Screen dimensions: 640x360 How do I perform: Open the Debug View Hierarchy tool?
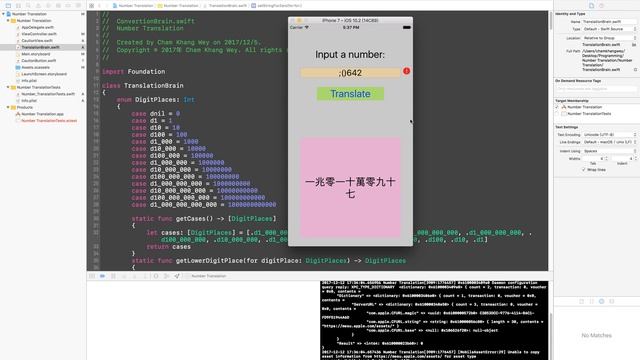(156, 276)
